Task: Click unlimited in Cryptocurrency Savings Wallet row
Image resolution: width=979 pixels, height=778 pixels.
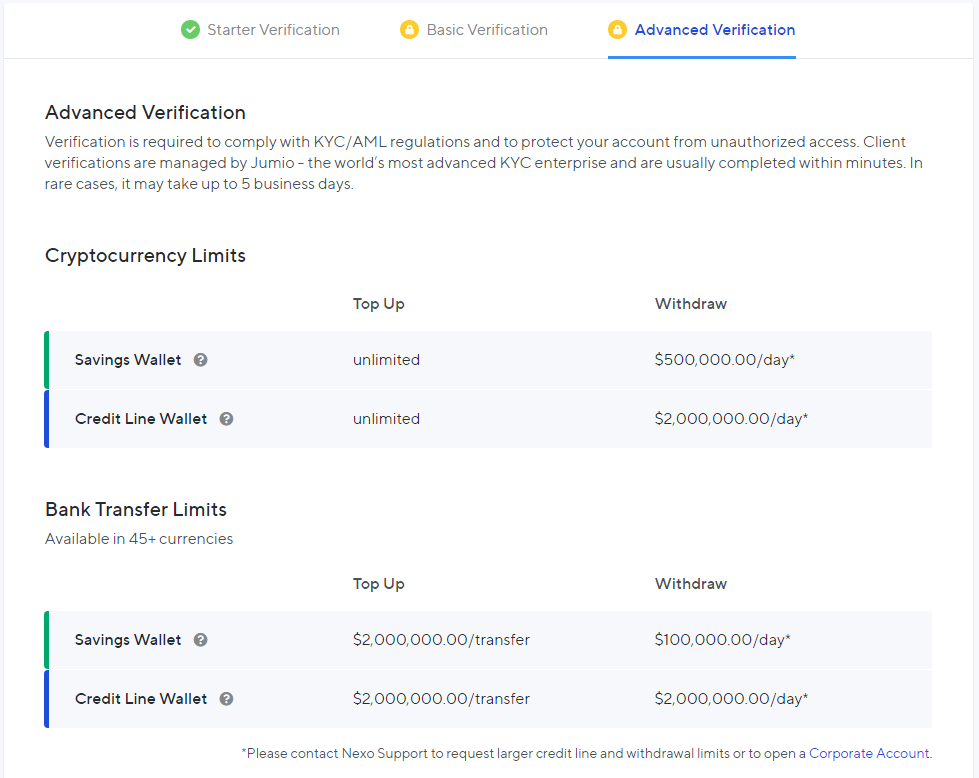Action: point(386,360)
